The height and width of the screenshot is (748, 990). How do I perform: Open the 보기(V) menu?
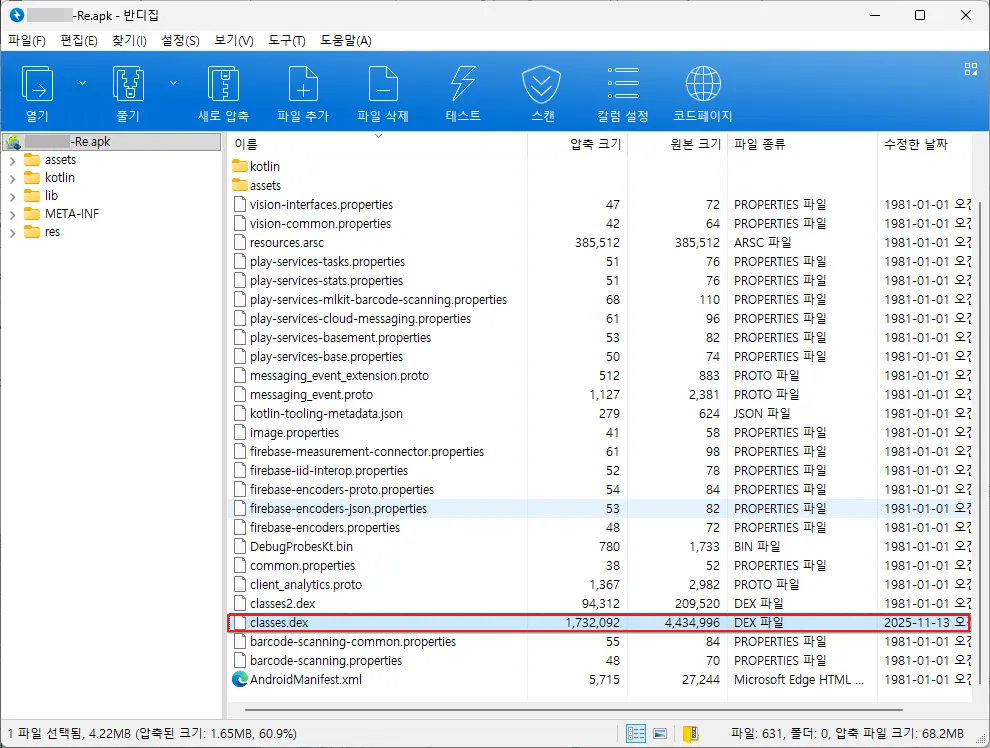(234, 41)
